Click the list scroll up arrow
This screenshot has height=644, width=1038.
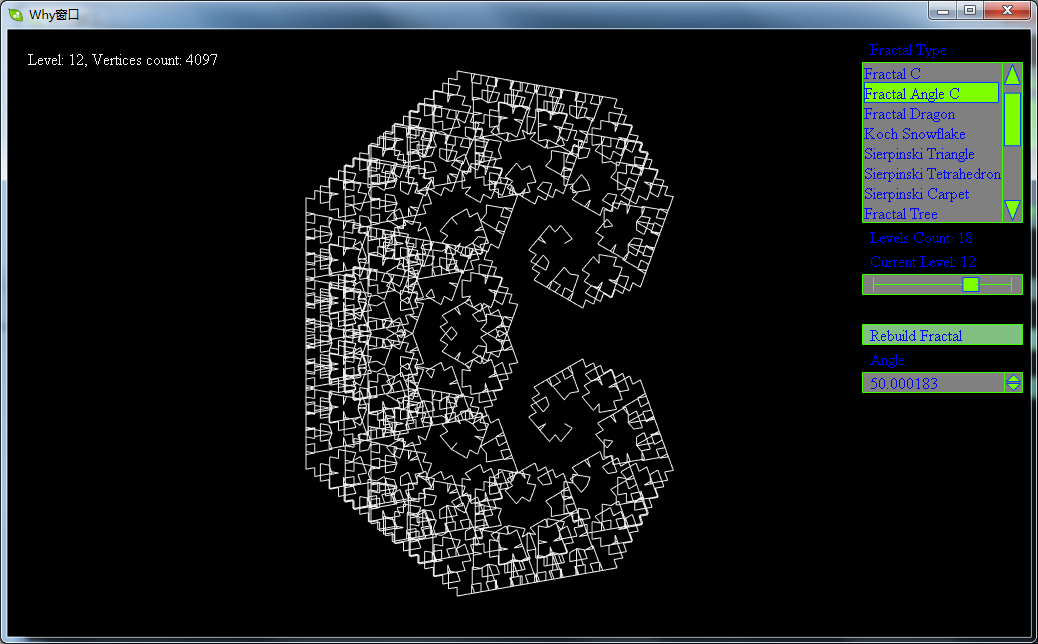1012,74
